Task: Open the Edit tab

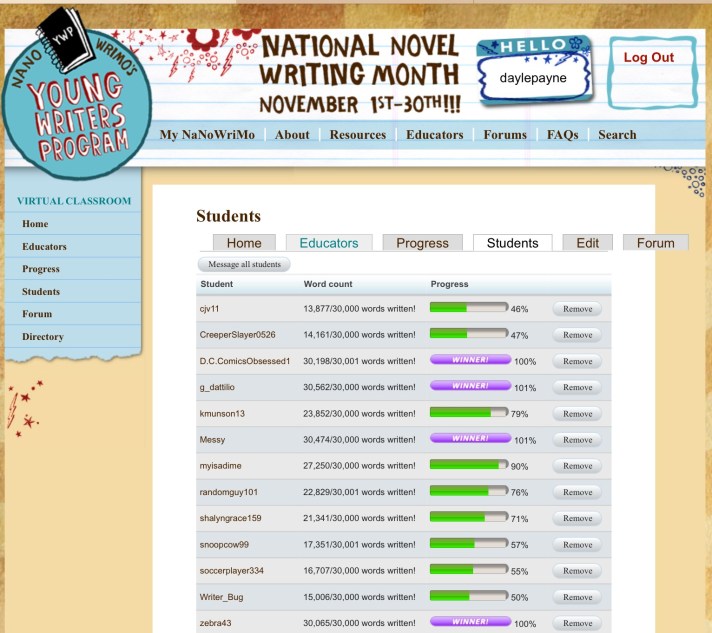Action: click(587, 243)
